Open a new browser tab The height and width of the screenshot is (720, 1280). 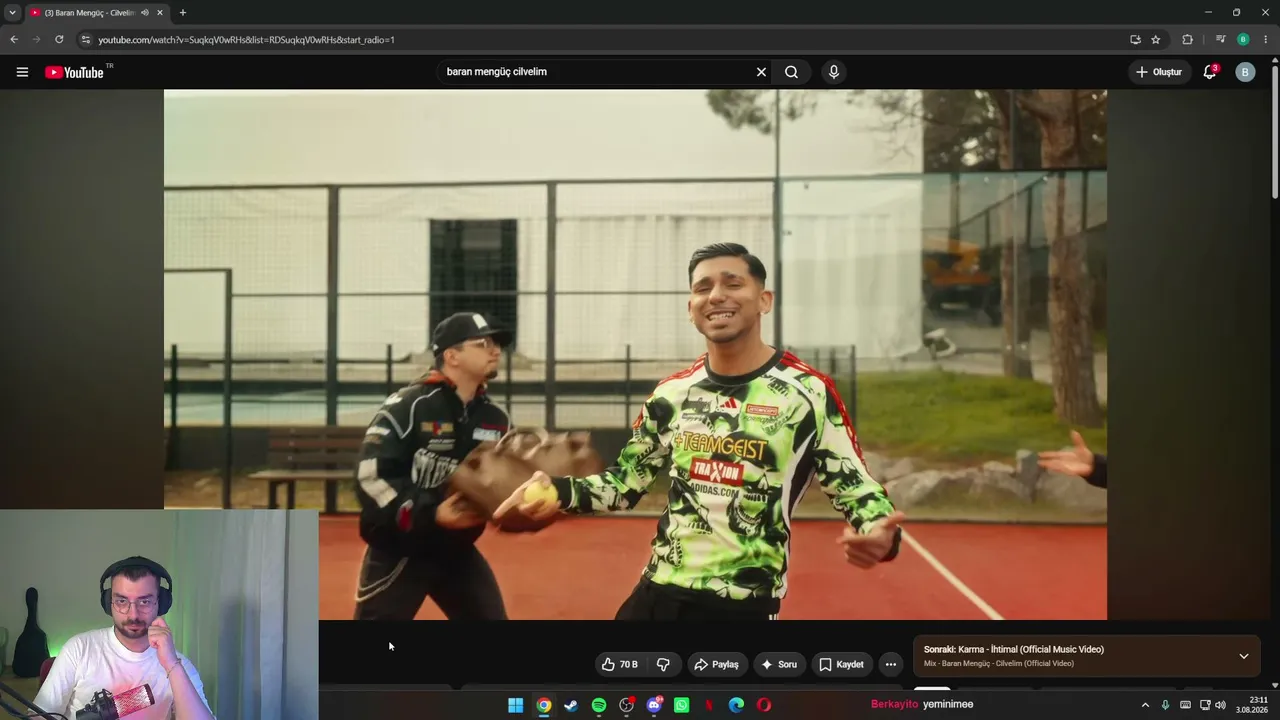pos(182,13)
